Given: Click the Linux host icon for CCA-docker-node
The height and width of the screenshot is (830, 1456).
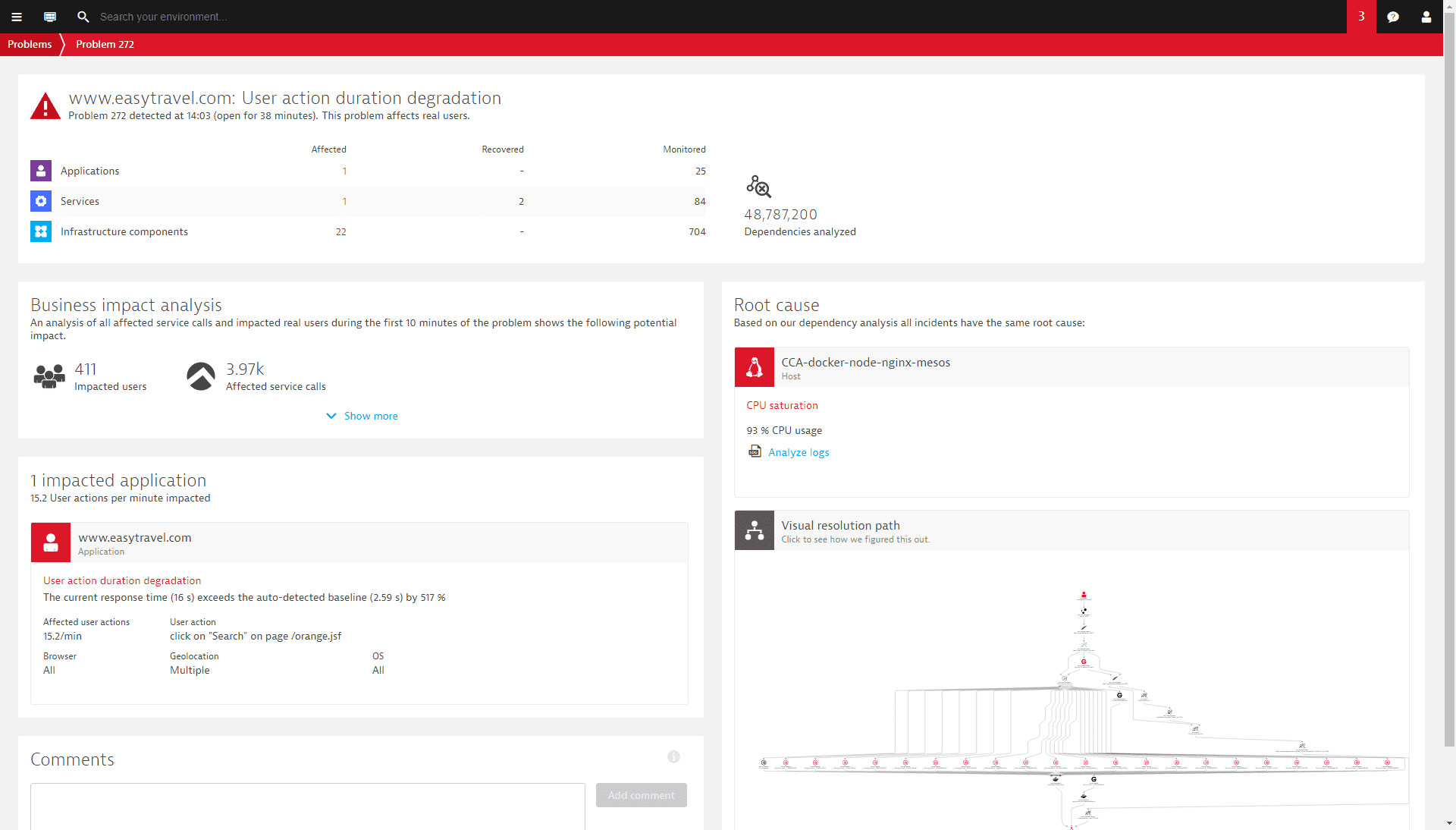Looking at the screenshot, I should (x=755, y=367).
